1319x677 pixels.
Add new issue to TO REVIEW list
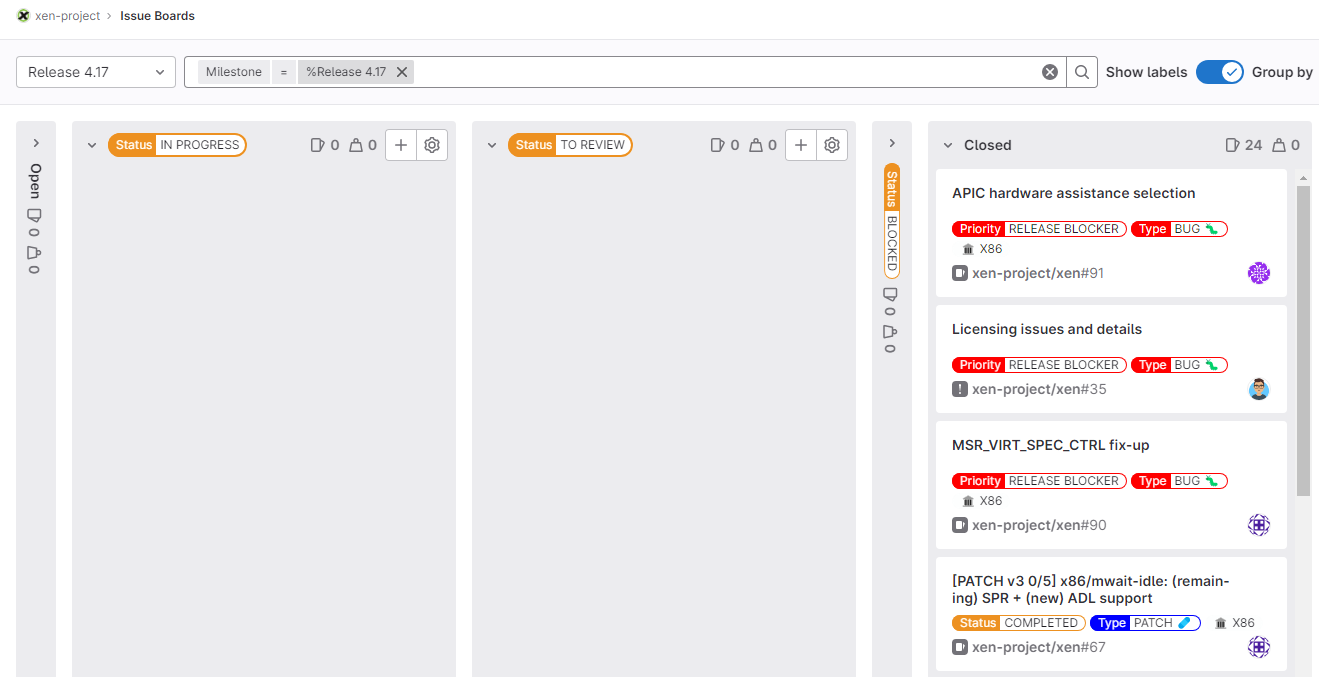click(801, 145)
